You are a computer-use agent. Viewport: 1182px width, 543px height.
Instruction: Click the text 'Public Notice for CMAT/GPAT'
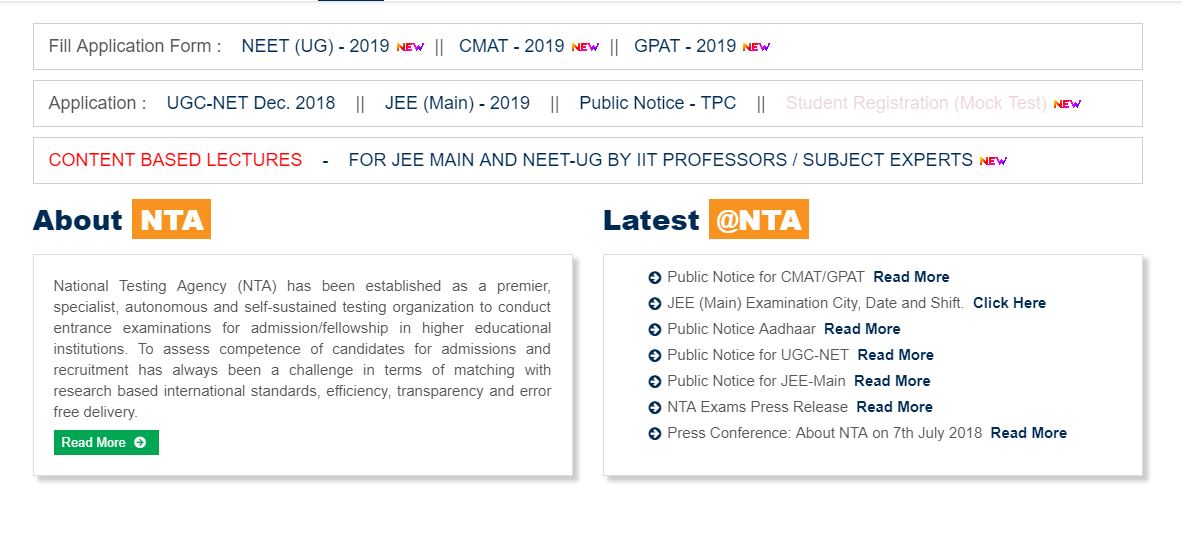[766, 277]
